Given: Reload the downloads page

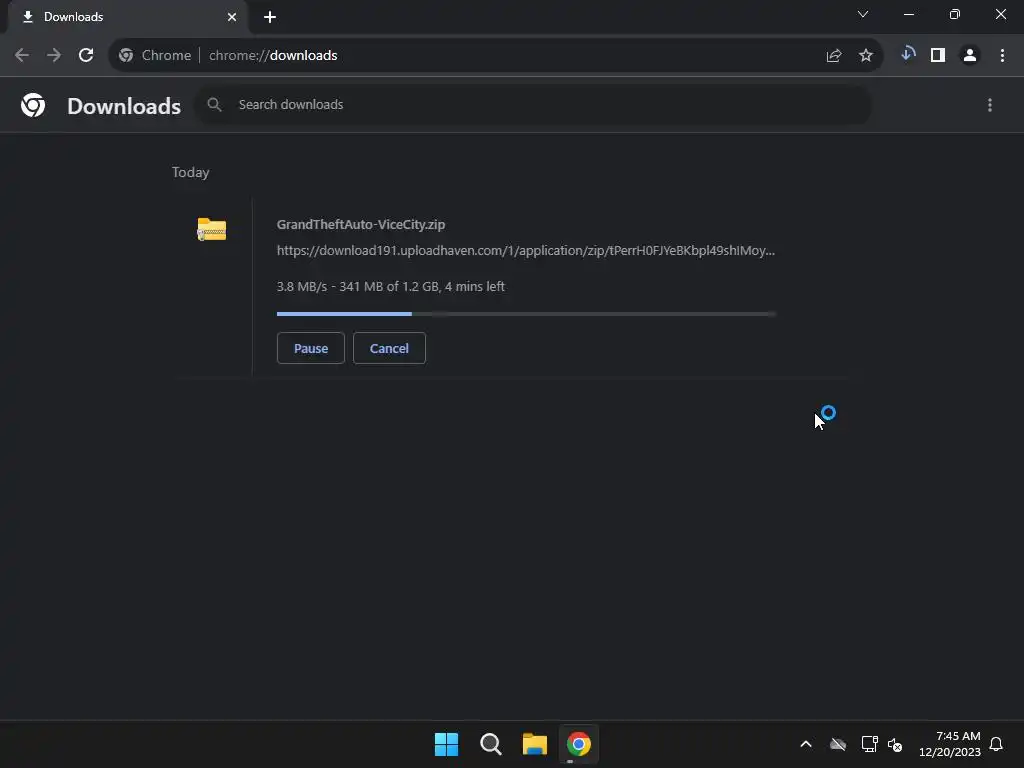Looking at the screenshot, I should (86, 56).
